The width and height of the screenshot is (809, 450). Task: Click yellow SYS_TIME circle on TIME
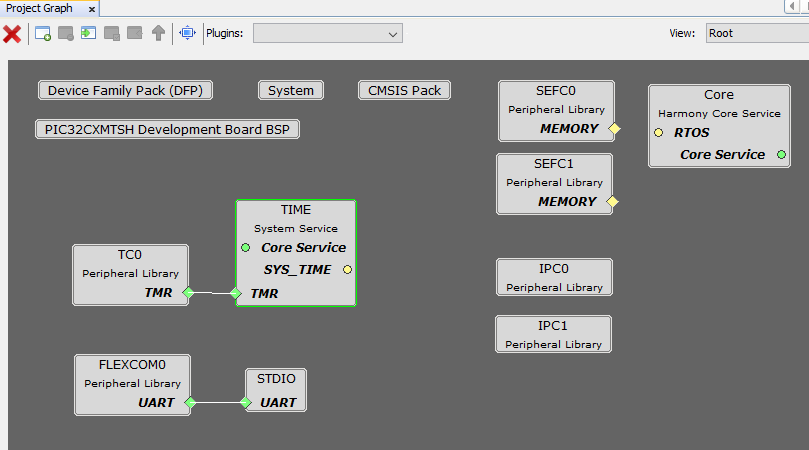click(347, 269)
